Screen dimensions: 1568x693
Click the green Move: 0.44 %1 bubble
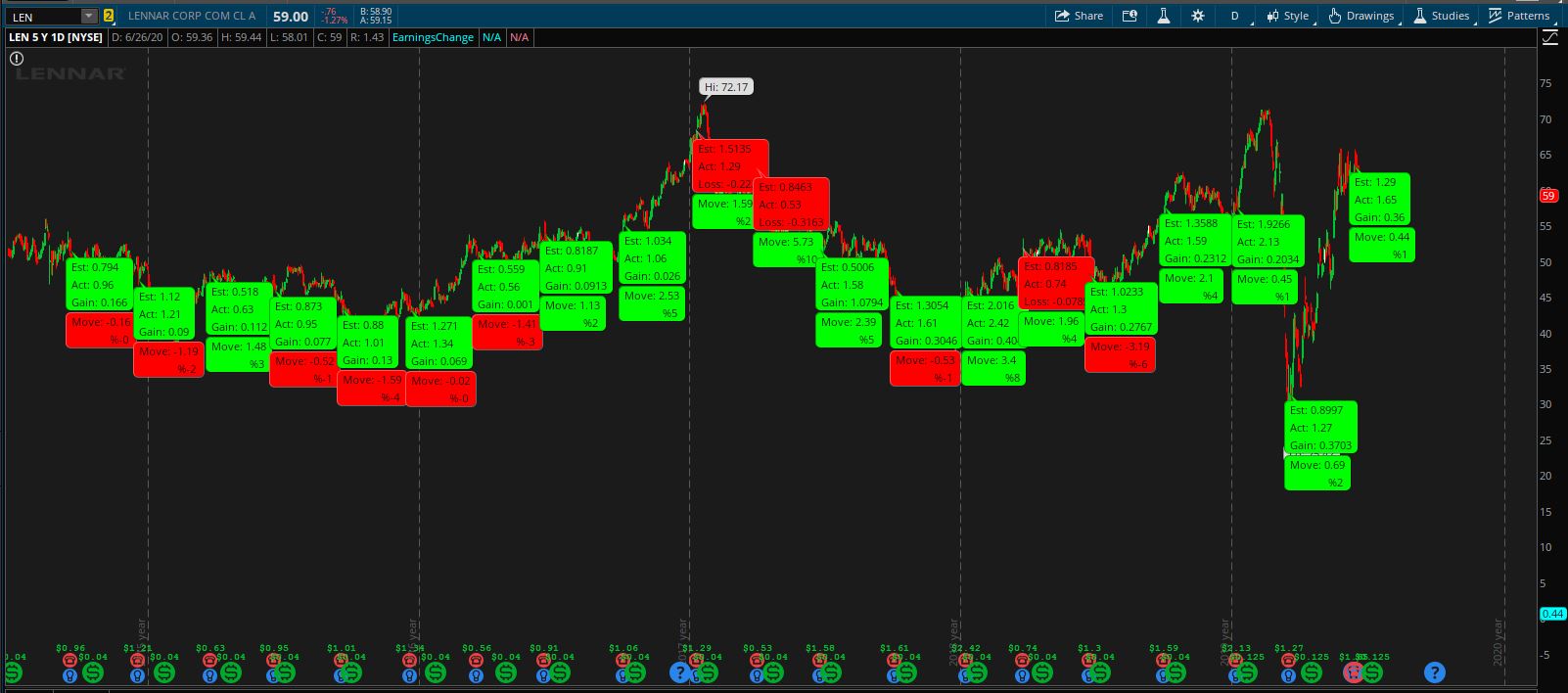1382,245
